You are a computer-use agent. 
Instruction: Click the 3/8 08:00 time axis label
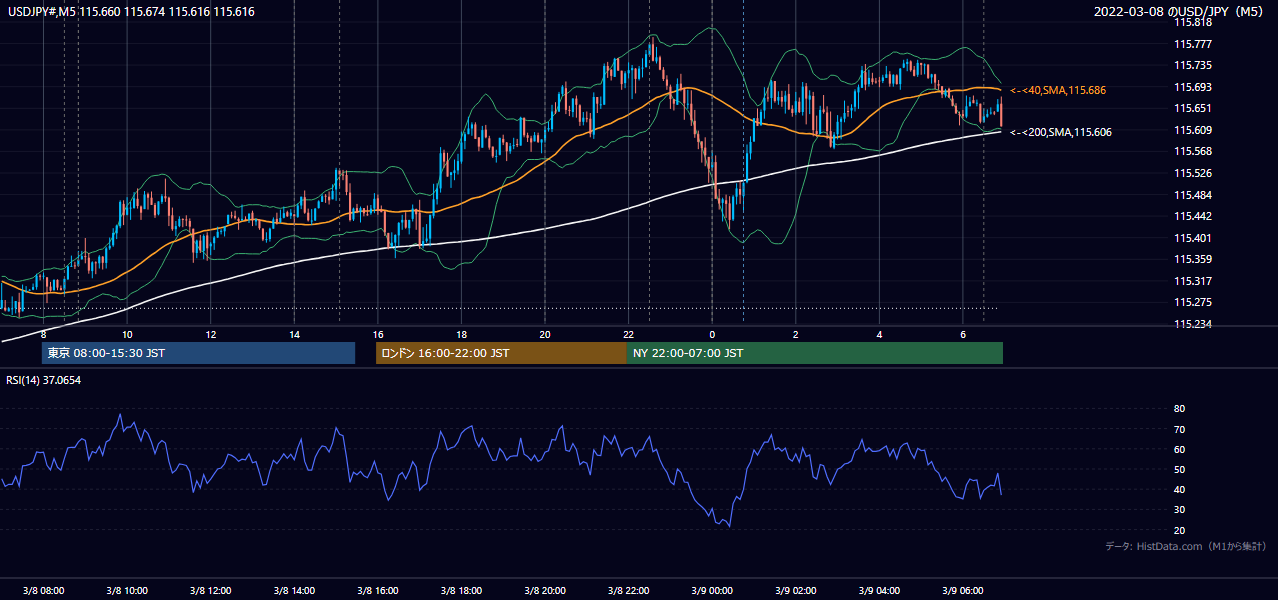(44, 590)
